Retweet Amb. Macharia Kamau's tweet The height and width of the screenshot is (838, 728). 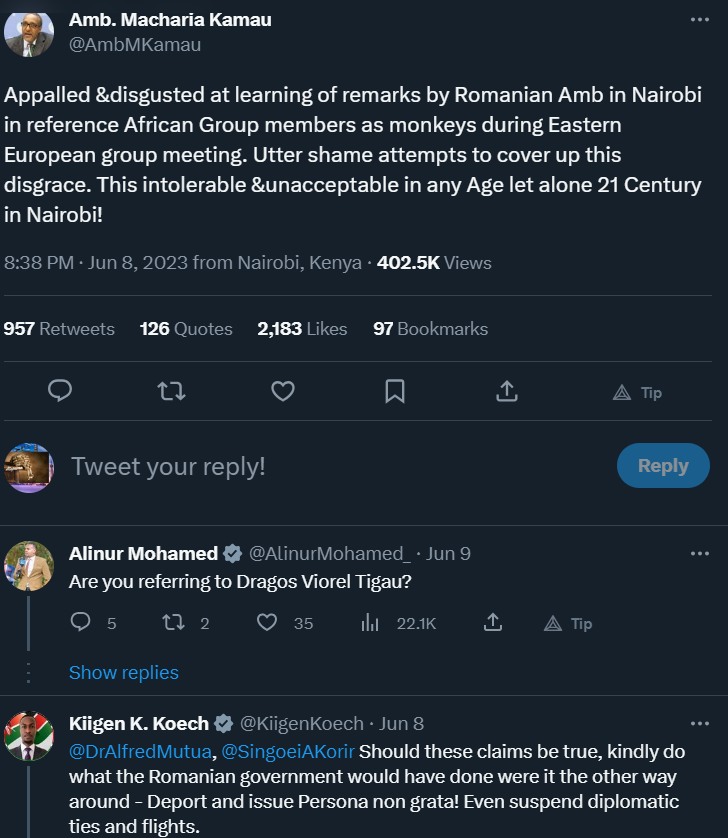point(171,391)
